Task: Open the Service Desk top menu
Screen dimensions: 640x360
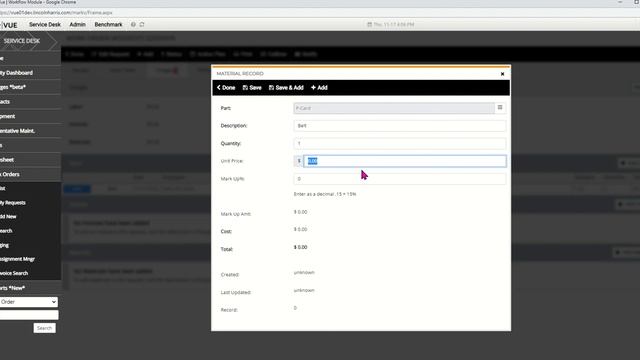Action: pos(45,24)
